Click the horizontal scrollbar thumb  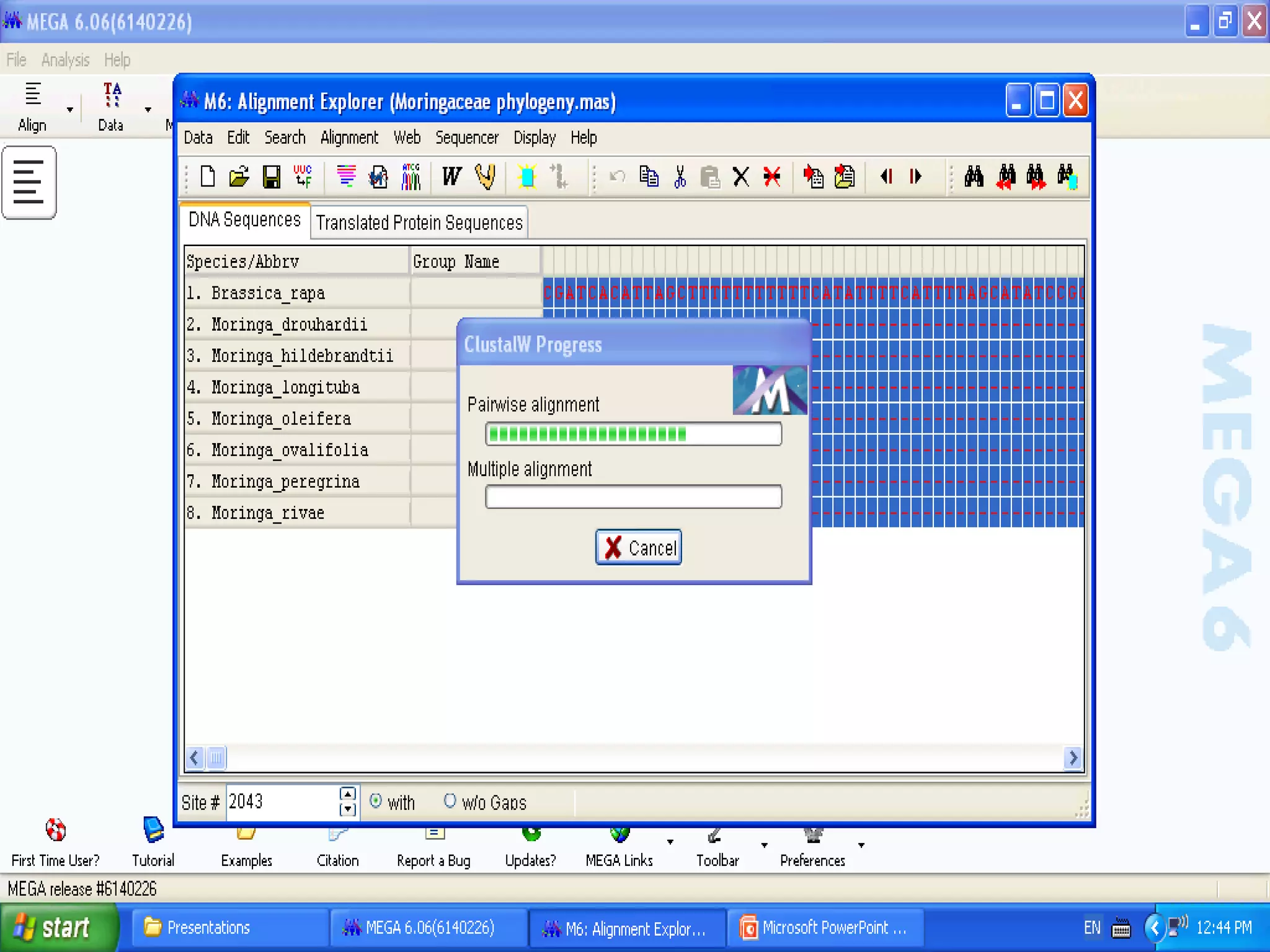(216, 757)
